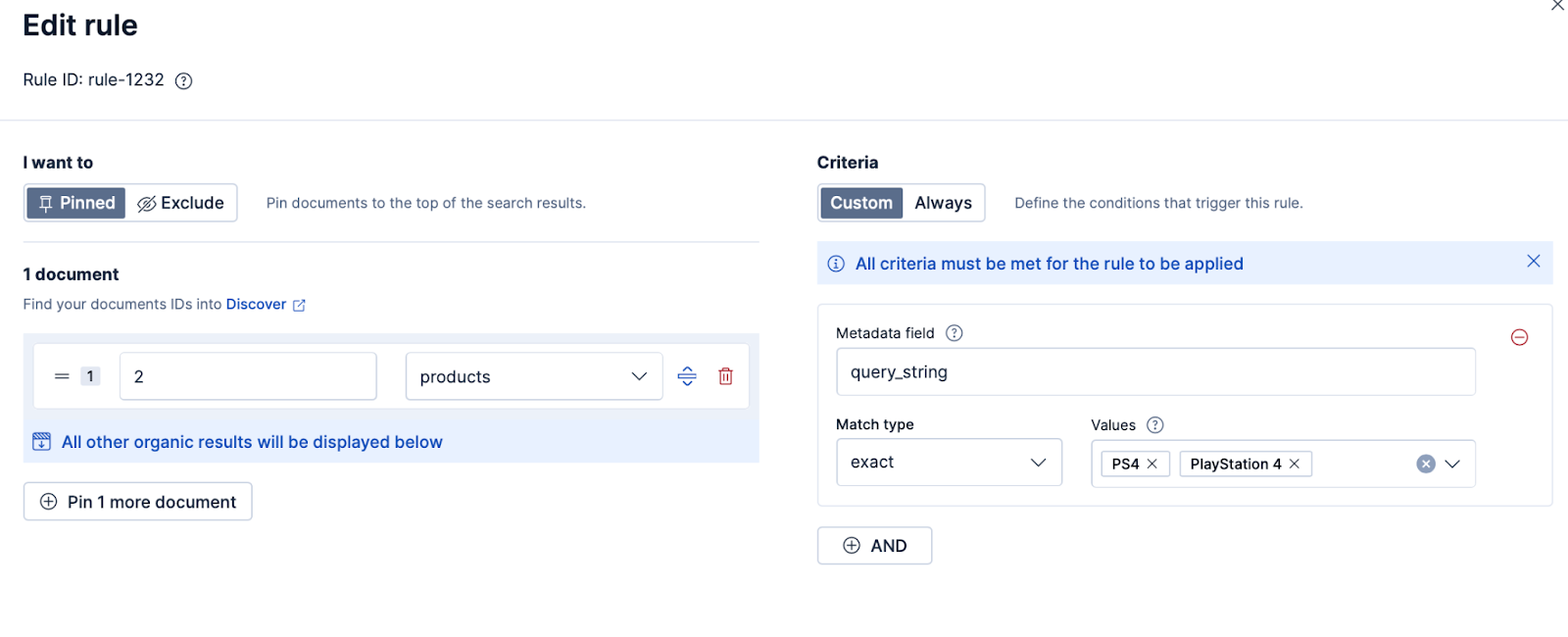Screen dimensions: 1568x637
Task: Select the Custom criteria tab
Action: [860, 203]
